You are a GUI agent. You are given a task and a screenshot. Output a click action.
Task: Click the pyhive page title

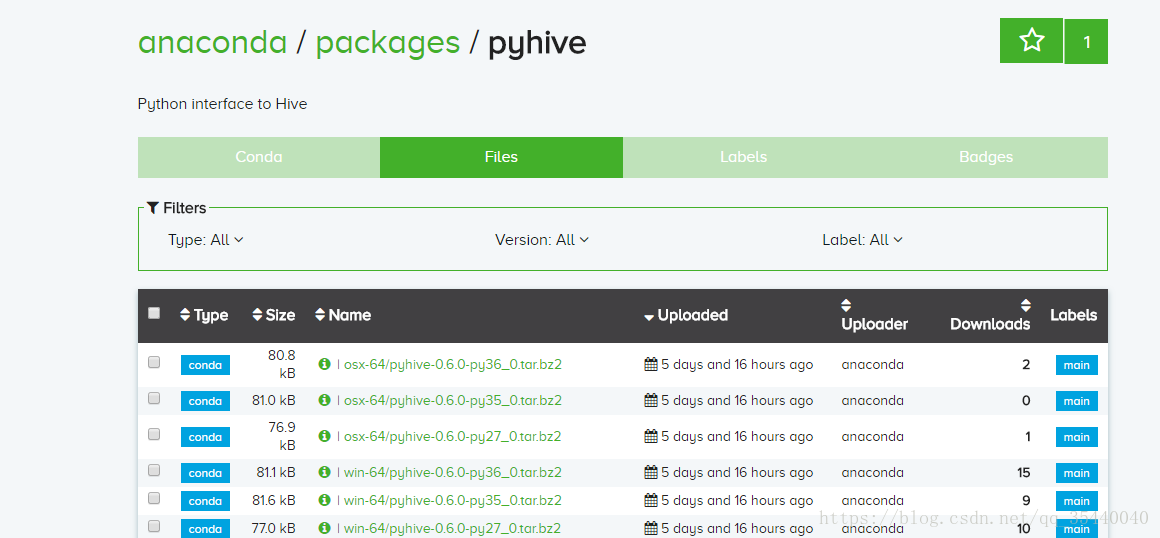coord(537,44)
